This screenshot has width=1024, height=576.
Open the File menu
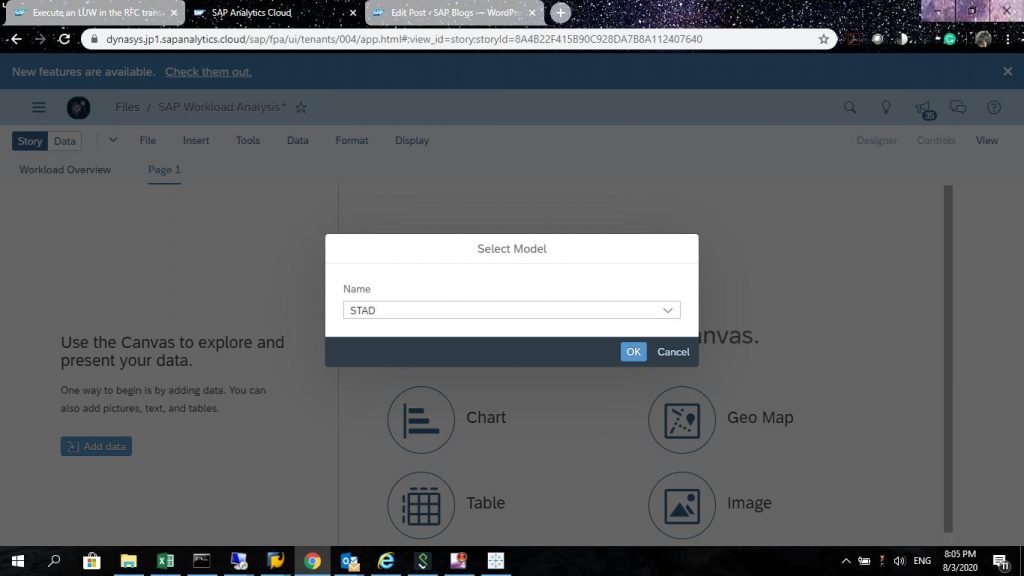tap(148, 140)
